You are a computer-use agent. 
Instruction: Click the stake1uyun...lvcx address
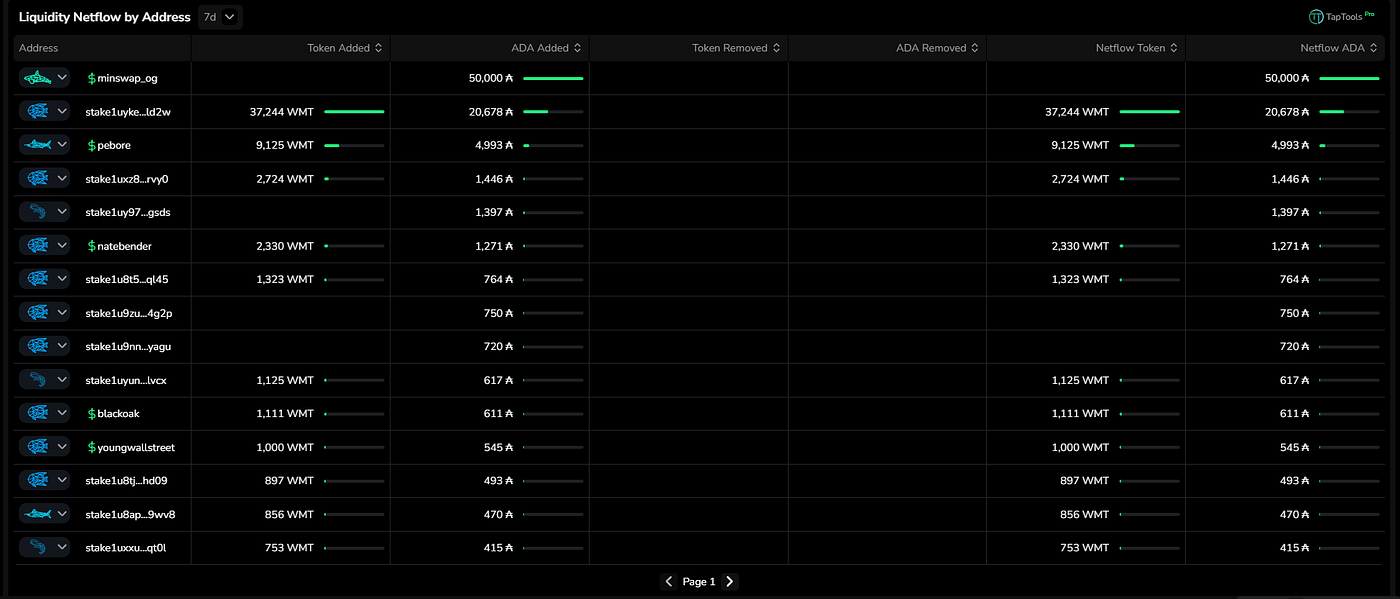point(126,380)
